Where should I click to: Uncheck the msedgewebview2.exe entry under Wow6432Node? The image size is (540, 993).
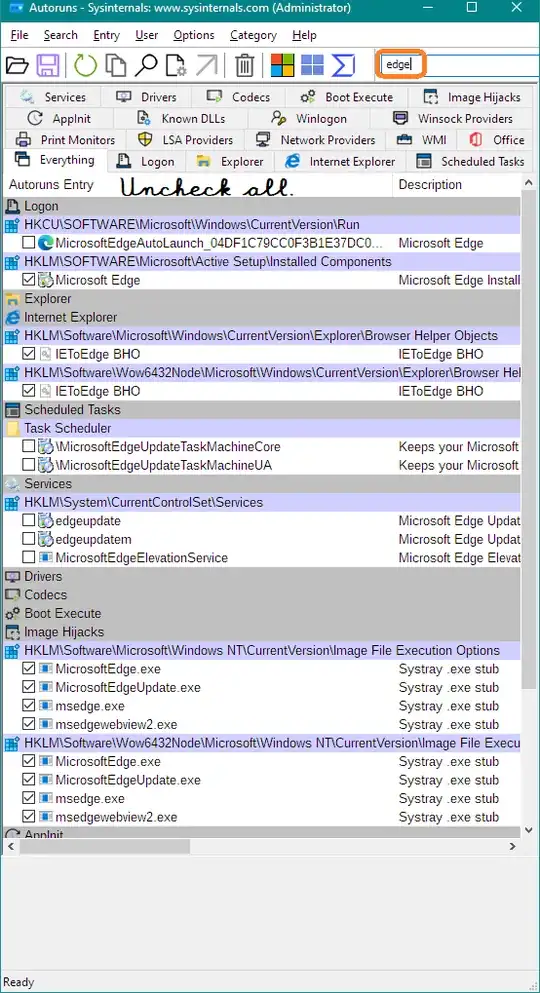pos(28,817)
